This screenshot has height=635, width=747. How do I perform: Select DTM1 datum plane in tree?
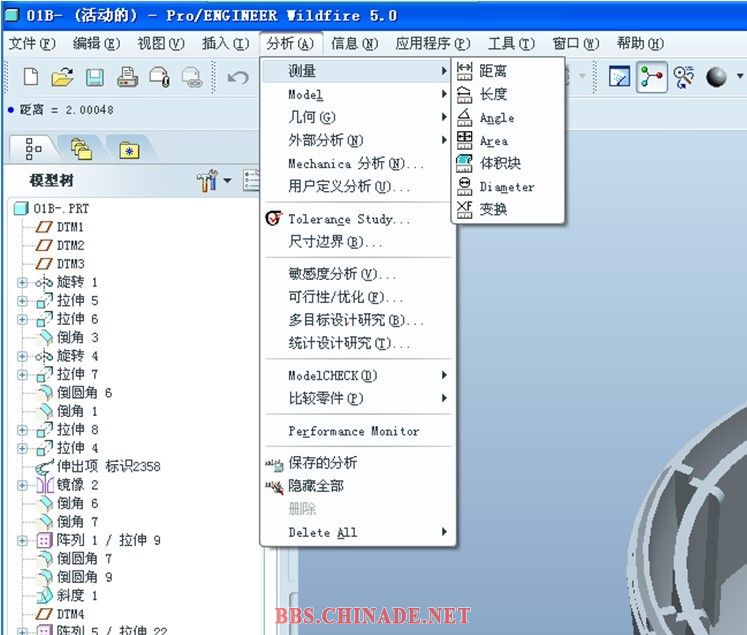click(61, 227)
